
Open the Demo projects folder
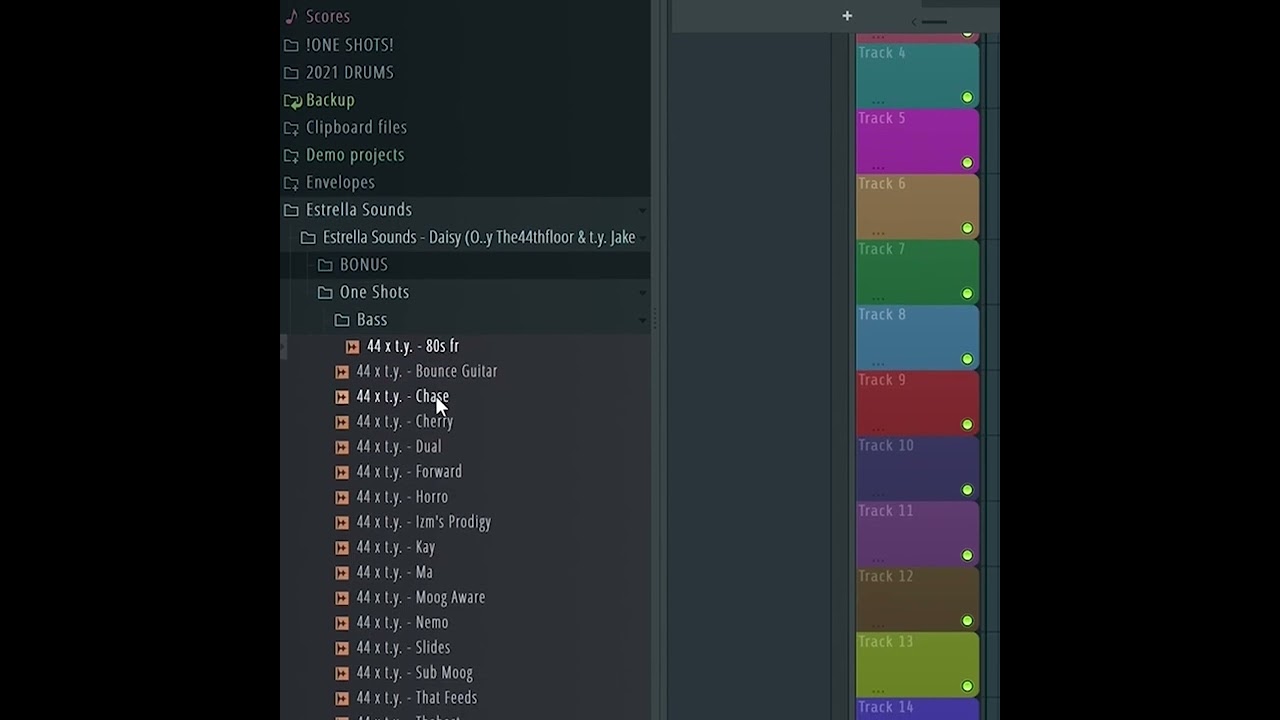pyautogui.click(x=355, y=155)
